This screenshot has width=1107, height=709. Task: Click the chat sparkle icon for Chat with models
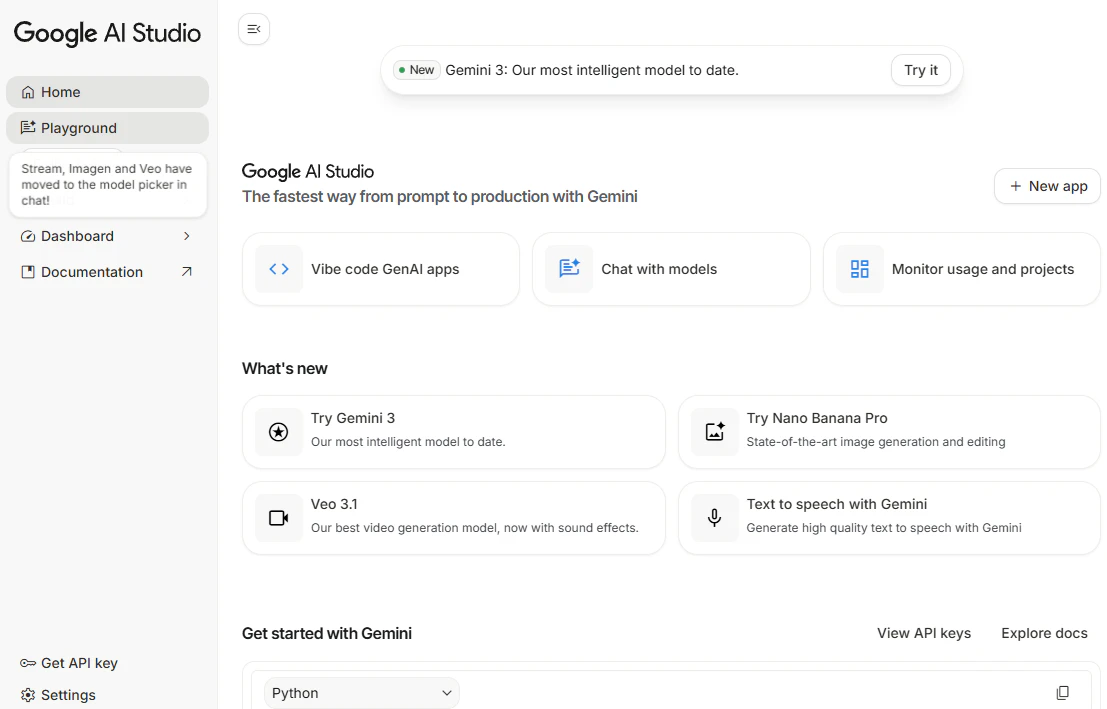pyautogui.click(x=569, y=269)
